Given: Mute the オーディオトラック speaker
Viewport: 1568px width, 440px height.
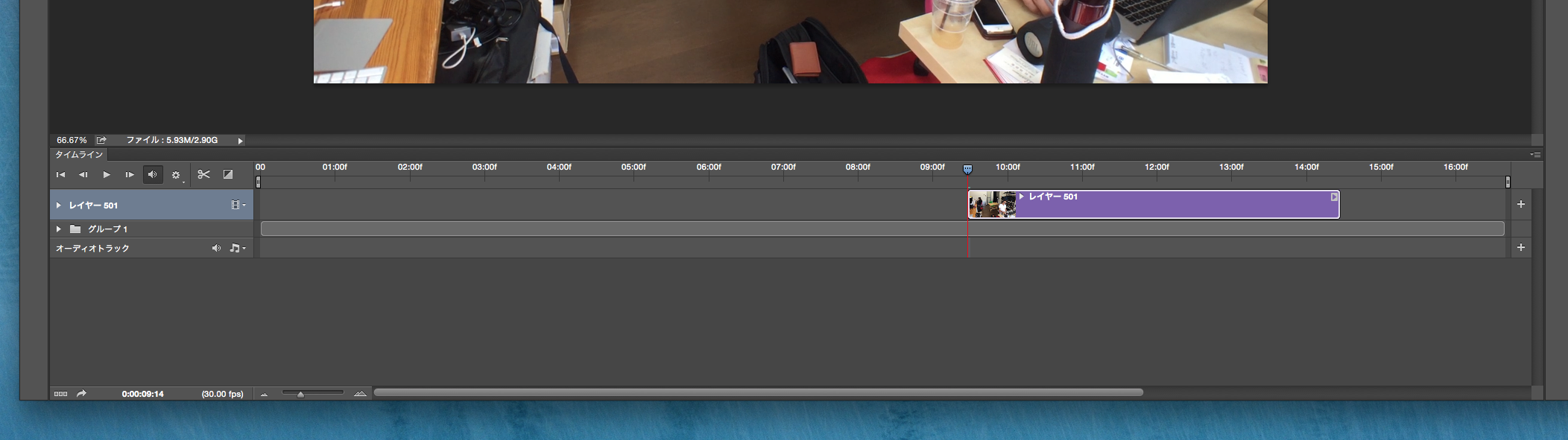Looking at the screenshot, I should point(216,249).
